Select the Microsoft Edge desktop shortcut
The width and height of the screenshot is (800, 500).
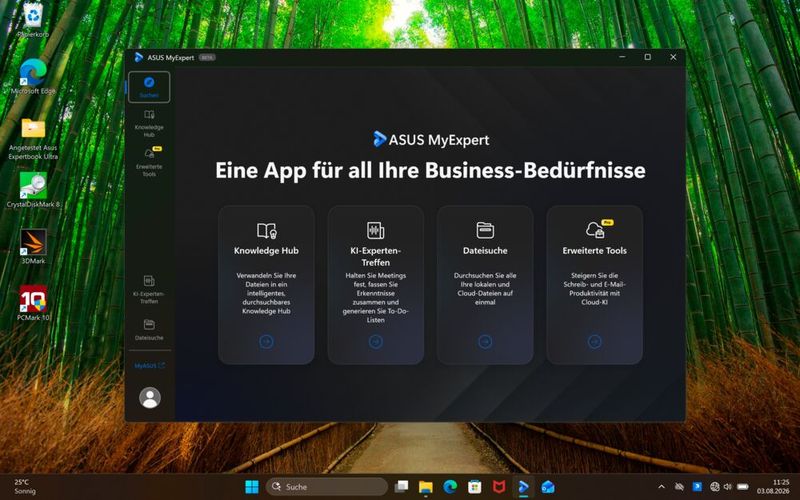pos(33,76)
